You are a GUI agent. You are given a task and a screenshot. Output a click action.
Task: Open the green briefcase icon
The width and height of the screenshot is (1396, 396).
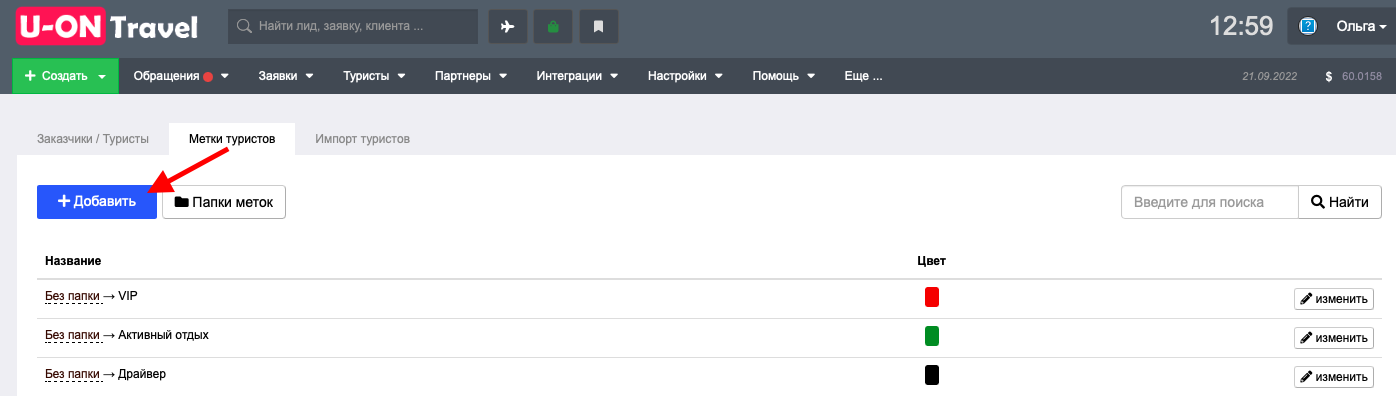(x=553, y=27)
